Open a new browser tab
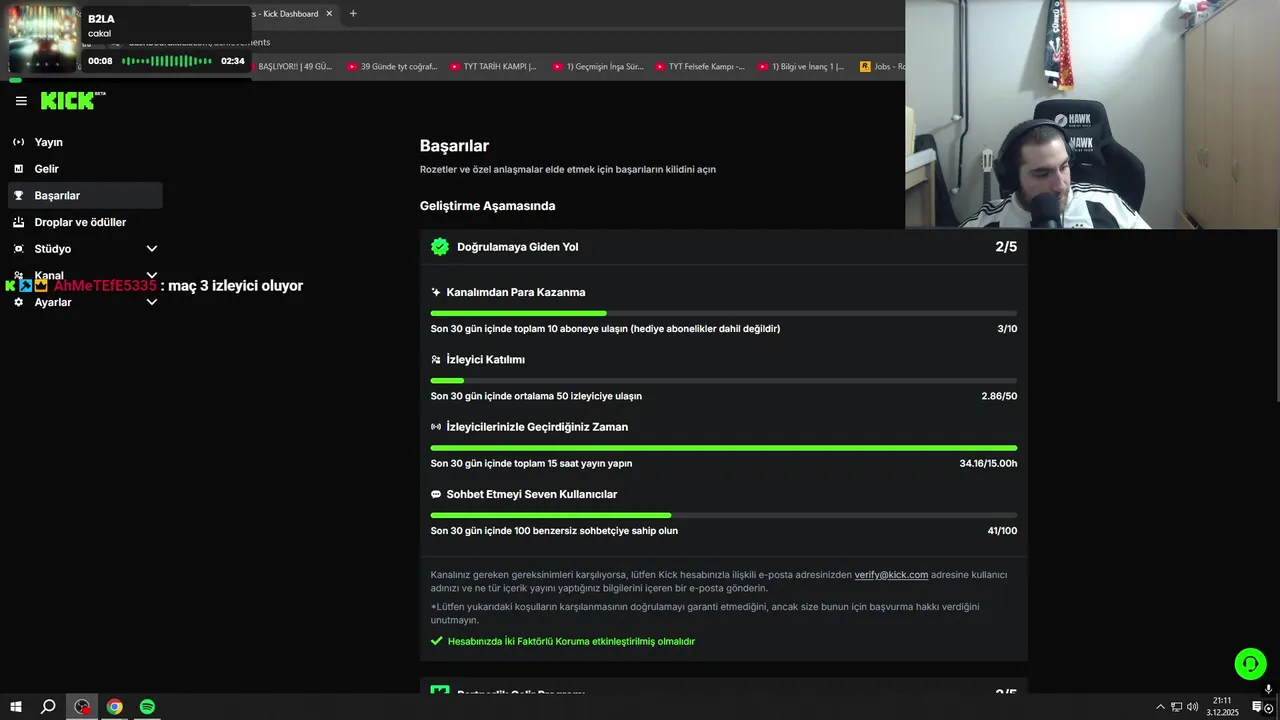 pyautogui.click(x=353, y=14)
